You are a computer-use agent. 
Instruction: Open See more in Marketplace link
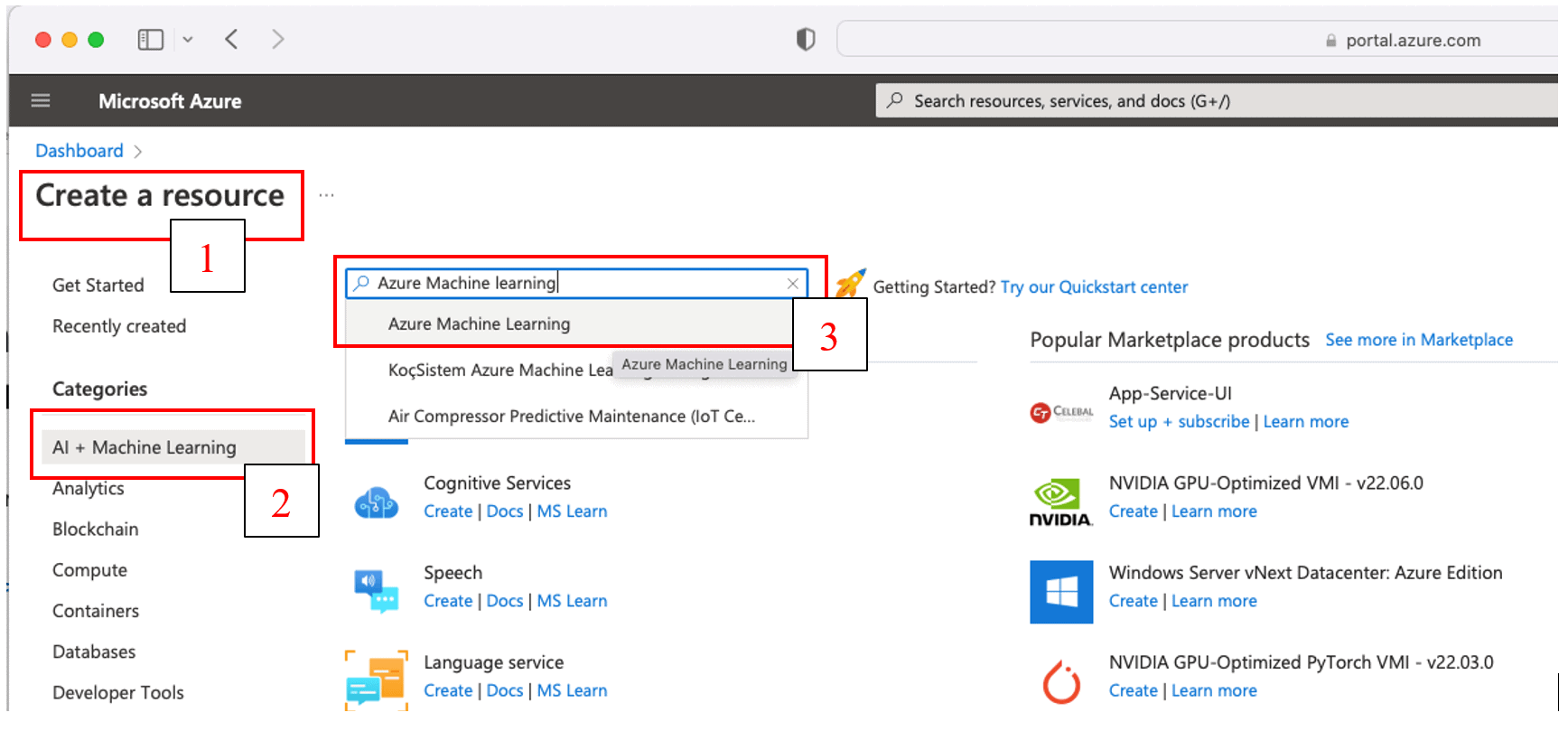point(1419,340)
